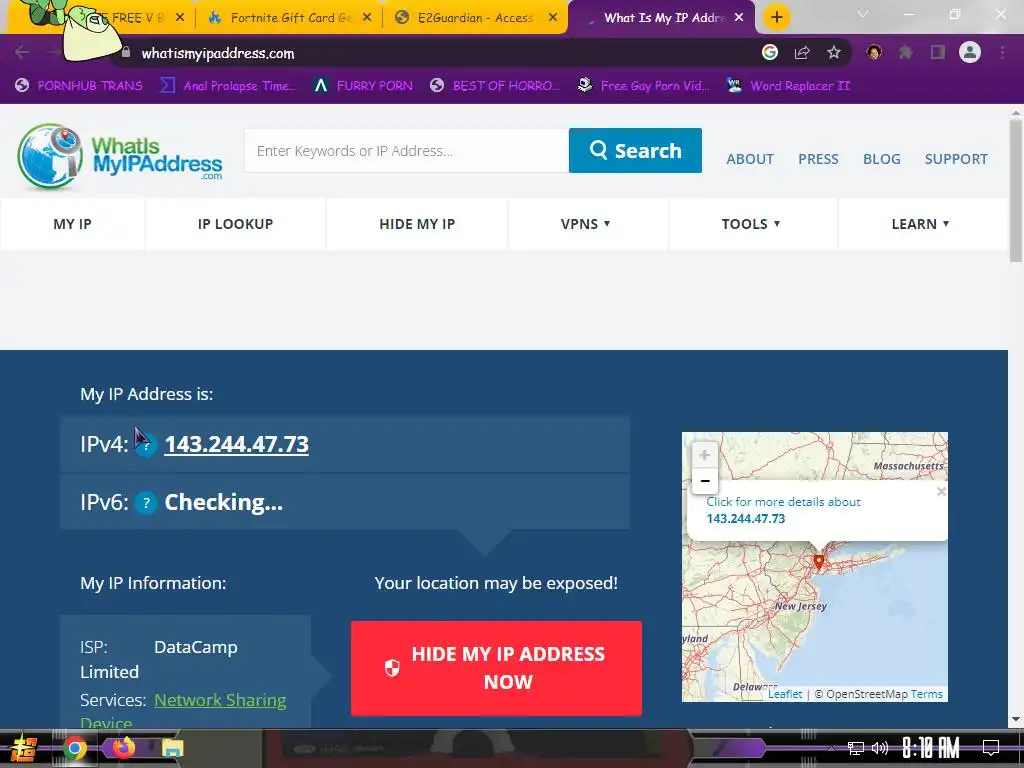Open the Leaflet attribution link
1024x768 pixels.
(785, 694)
